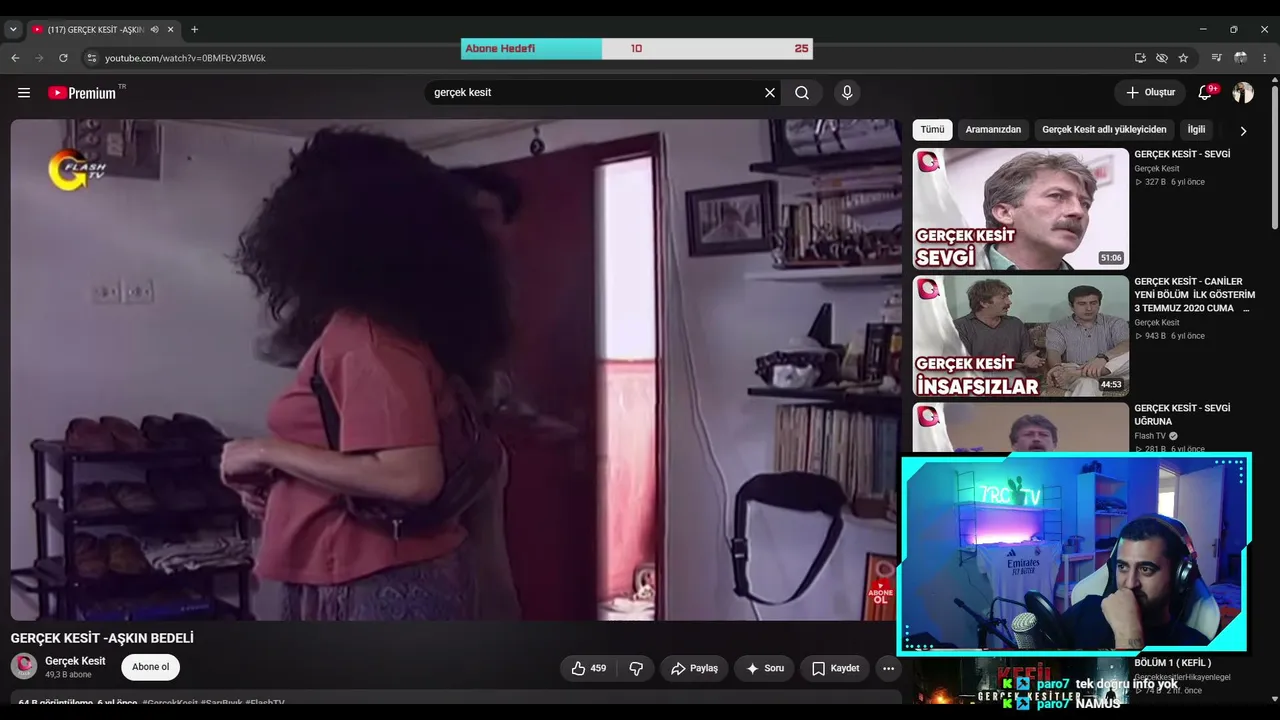Screen dimensions: 1280x720
Task: Open the browser profile avatar
Action: point(1241,58)
